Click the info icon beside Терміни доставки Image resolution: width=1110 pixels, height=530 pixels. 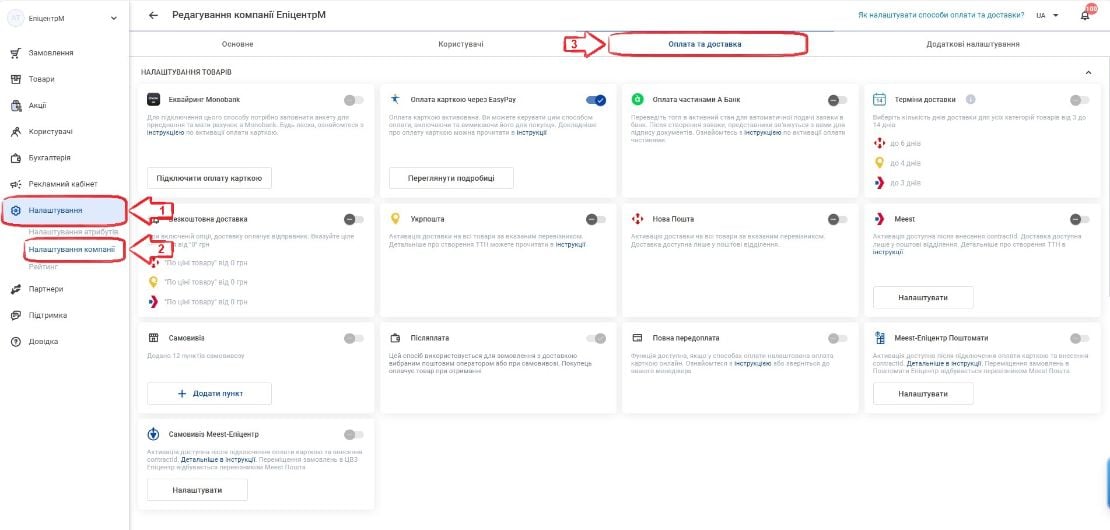tap(971, 100)
